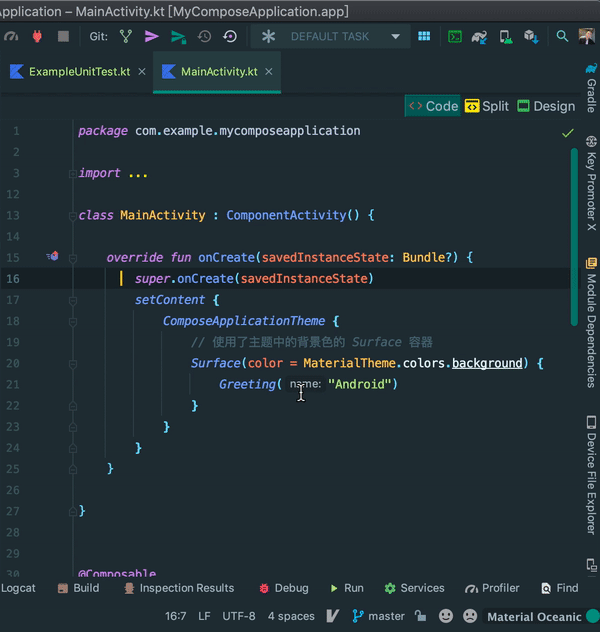Click the Search Everywhere magnifier icon
600x632 pixels.
562,36
